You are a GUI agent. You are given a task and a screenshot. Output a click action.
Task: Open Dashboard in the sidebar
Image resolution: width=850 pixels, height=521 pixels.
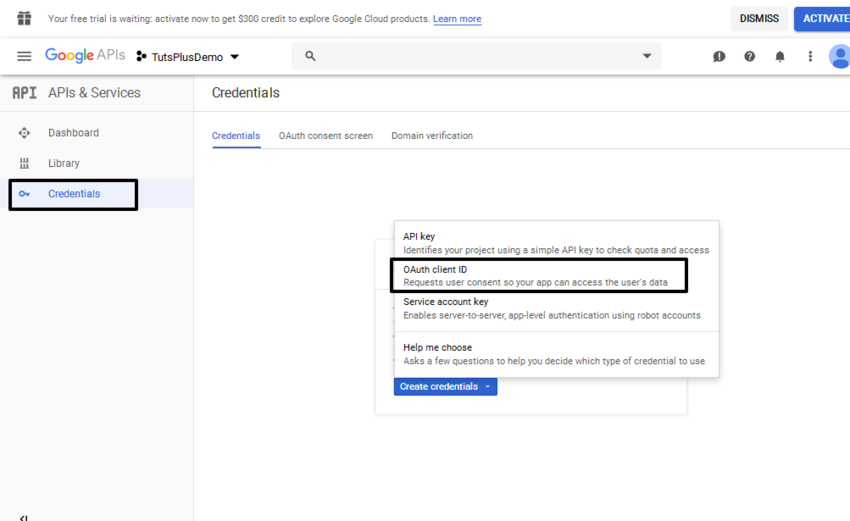[73, 133]
